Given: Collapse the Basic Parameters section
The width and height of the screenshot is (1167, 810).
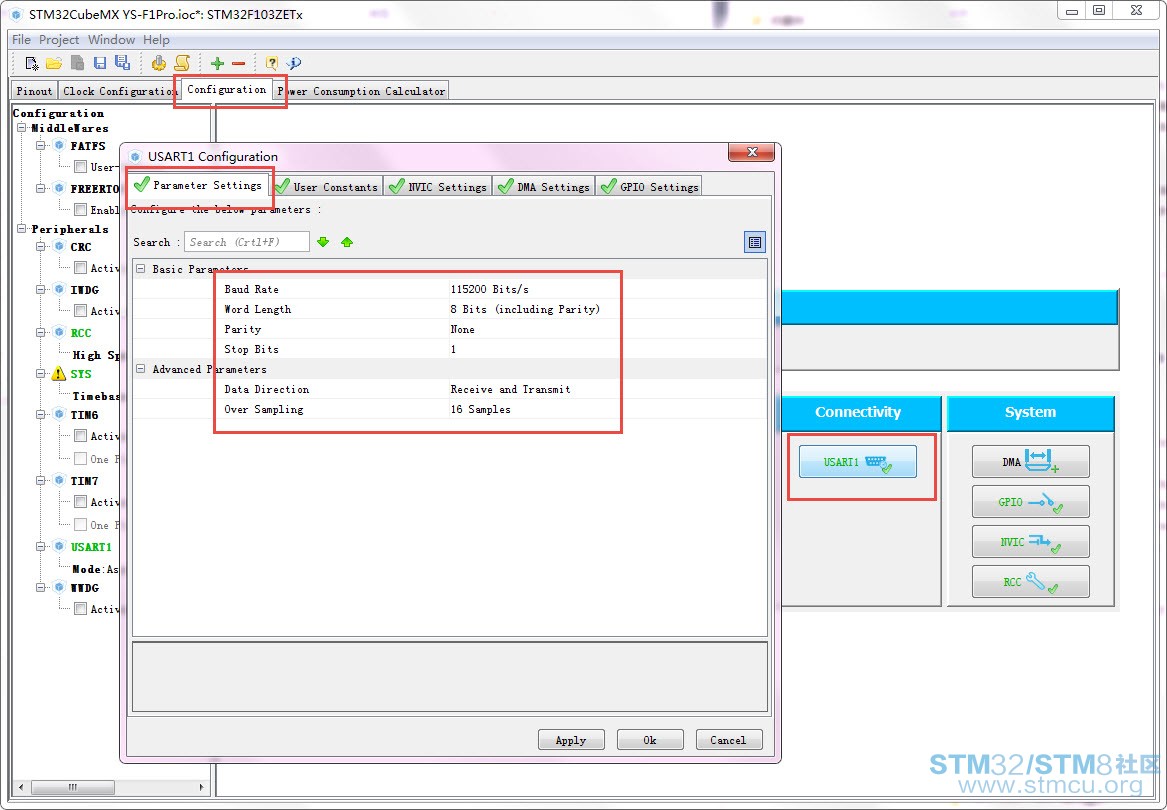Looking at the screenshot, I should pyautogui.click(x=141, y=268).
